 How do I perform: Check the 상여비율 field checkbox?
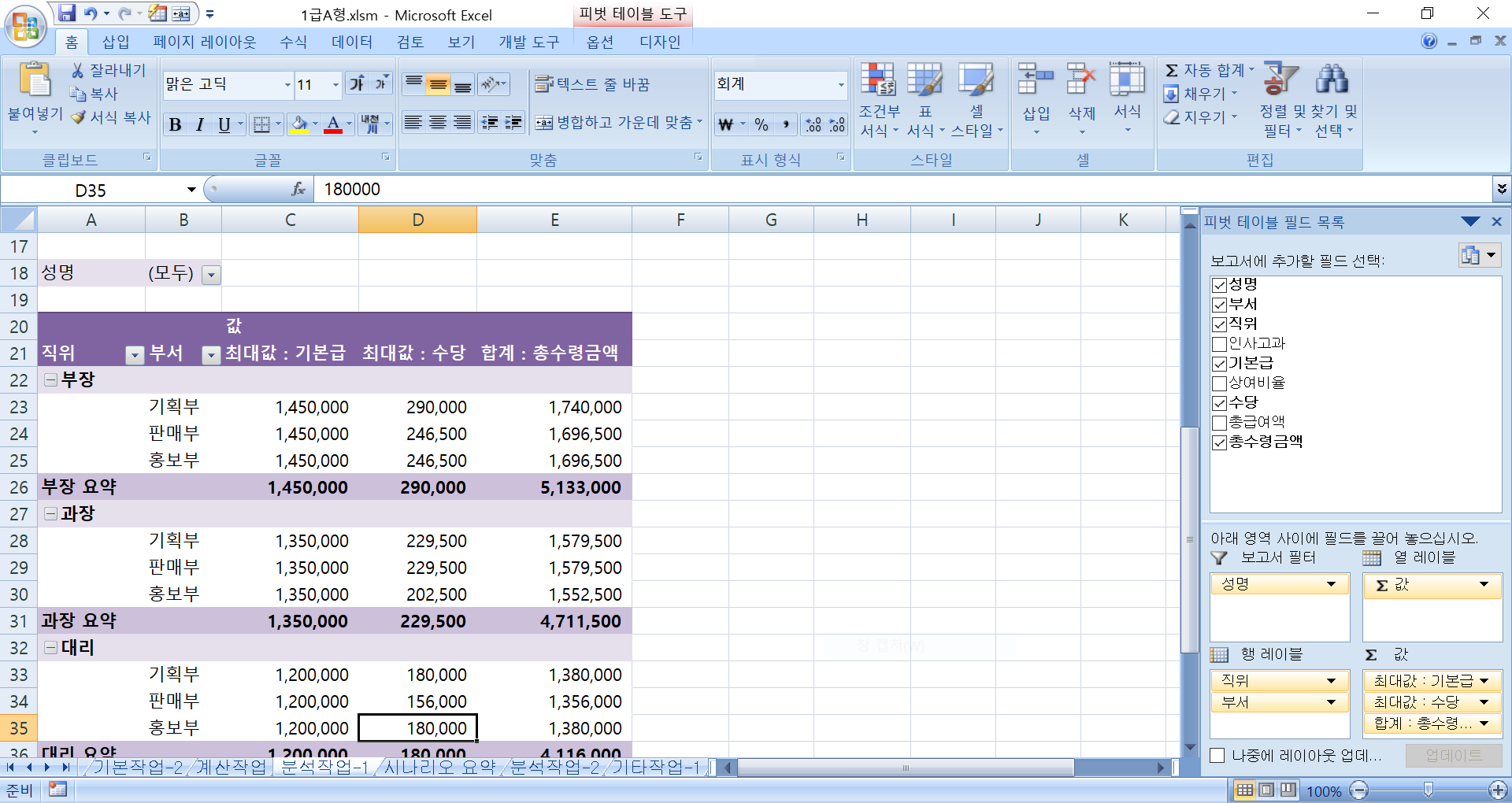coord(1220,383)
